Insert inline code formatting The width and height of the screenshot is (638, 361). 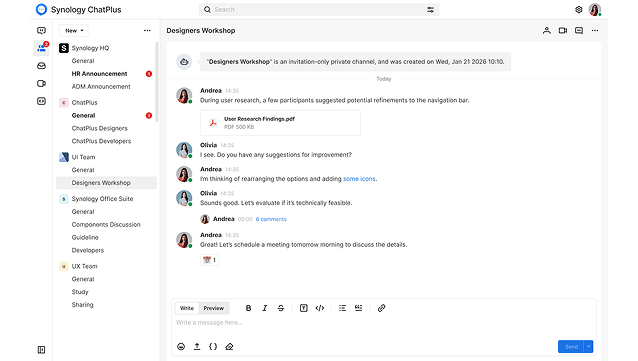tap(320, 308)
